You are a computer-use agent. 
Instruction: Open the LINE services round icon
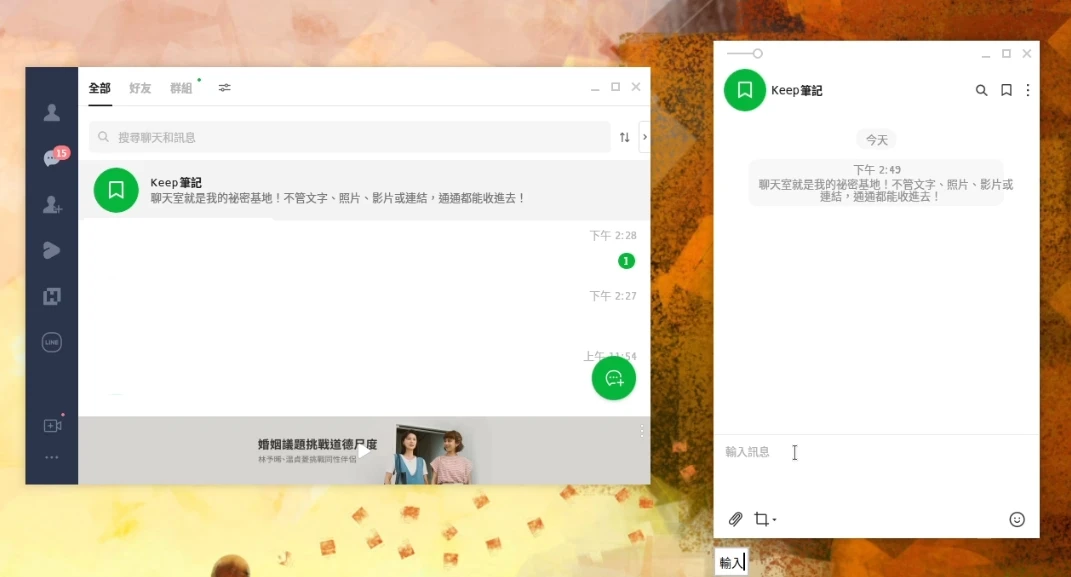coord(52,342)
